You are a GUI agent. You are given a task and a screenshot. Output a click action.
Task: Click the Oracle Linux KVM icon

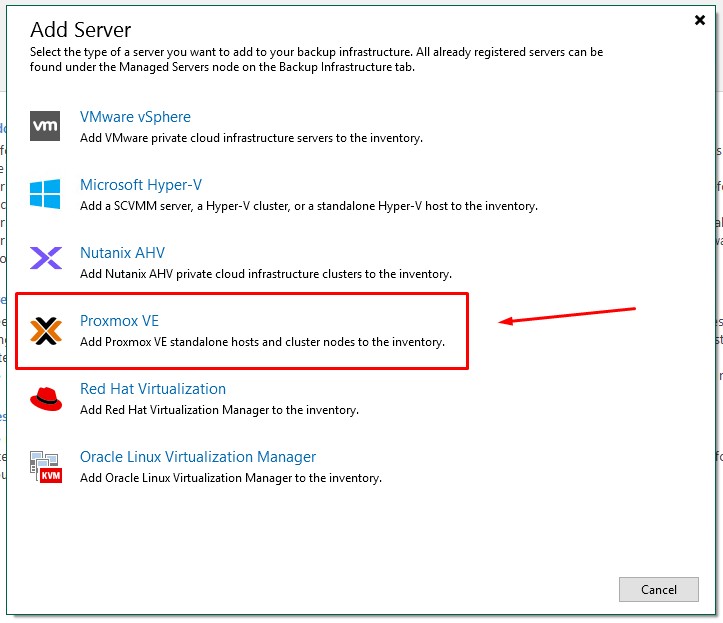pyautogui.click(x=46, y=466)
